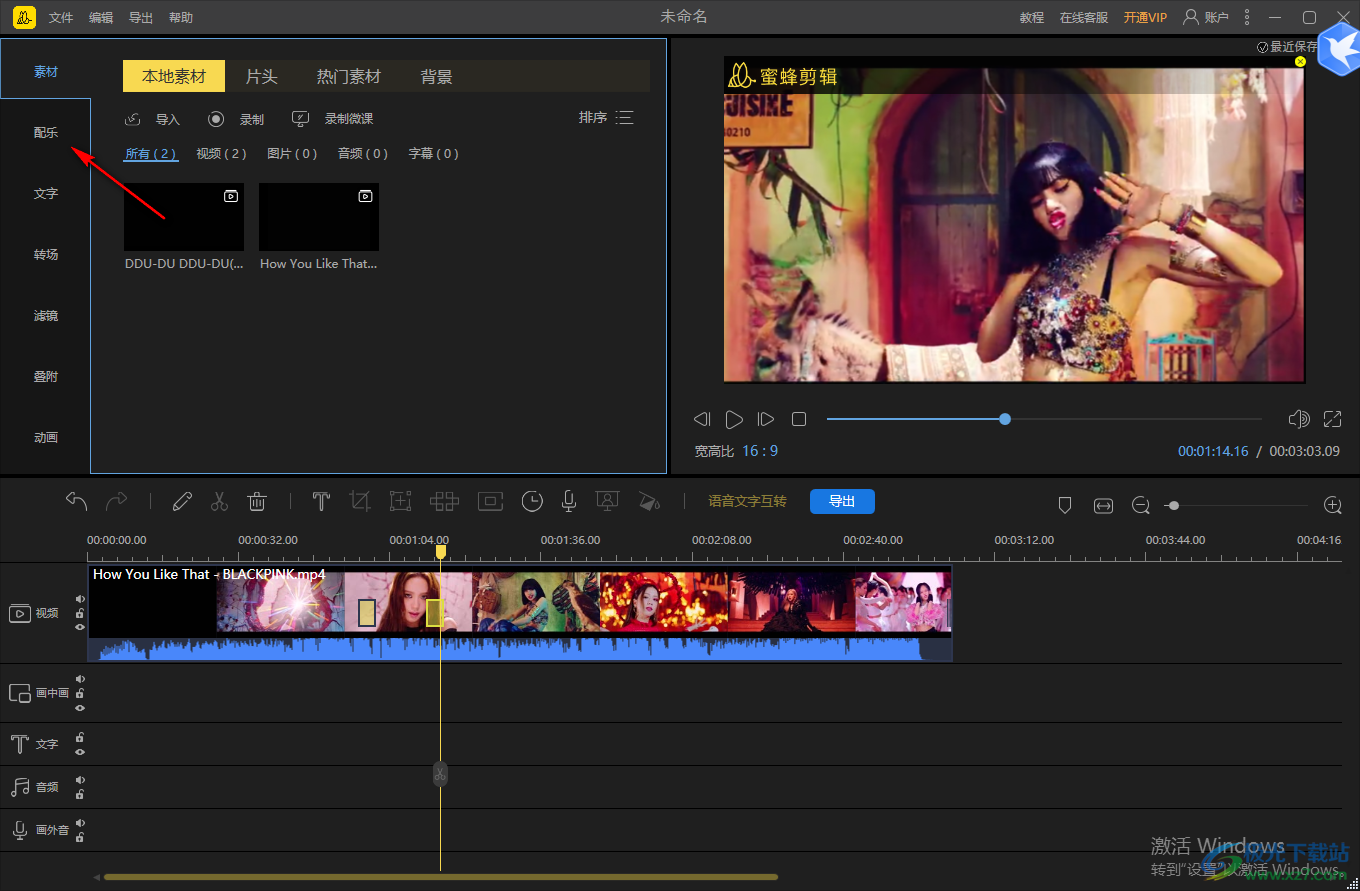Mute the 视频 track speaker toggle
Viewport: 1360px width, 891px height.
click(80, 599)
